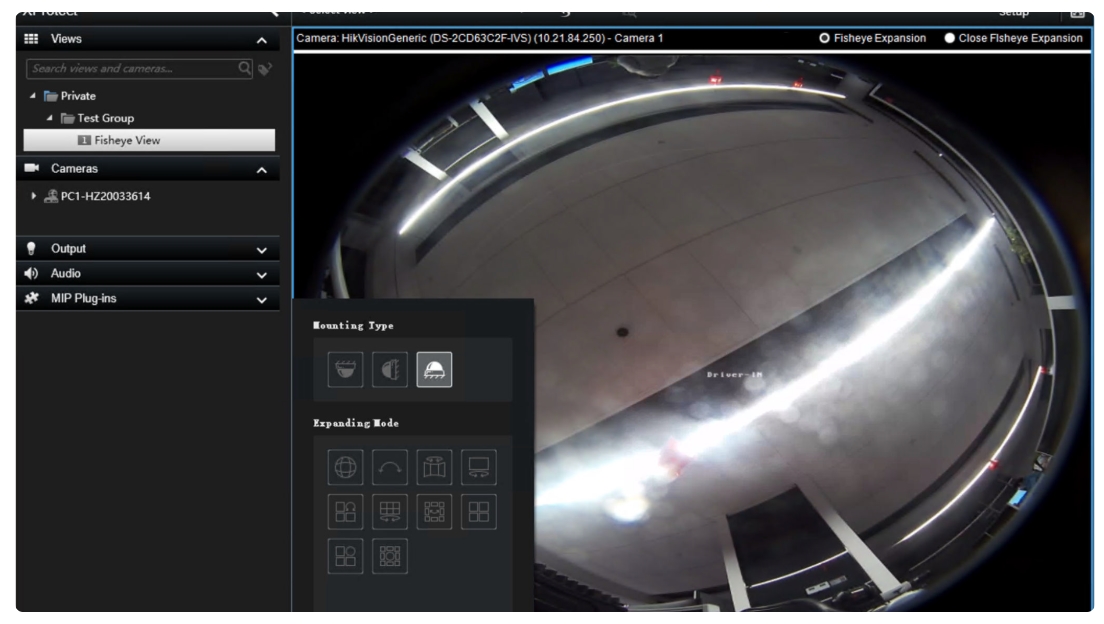Choose the curved-arrow 180 panorama mode
The width and height of the screenshot is (1104, 624).
[x=389, y=467]
